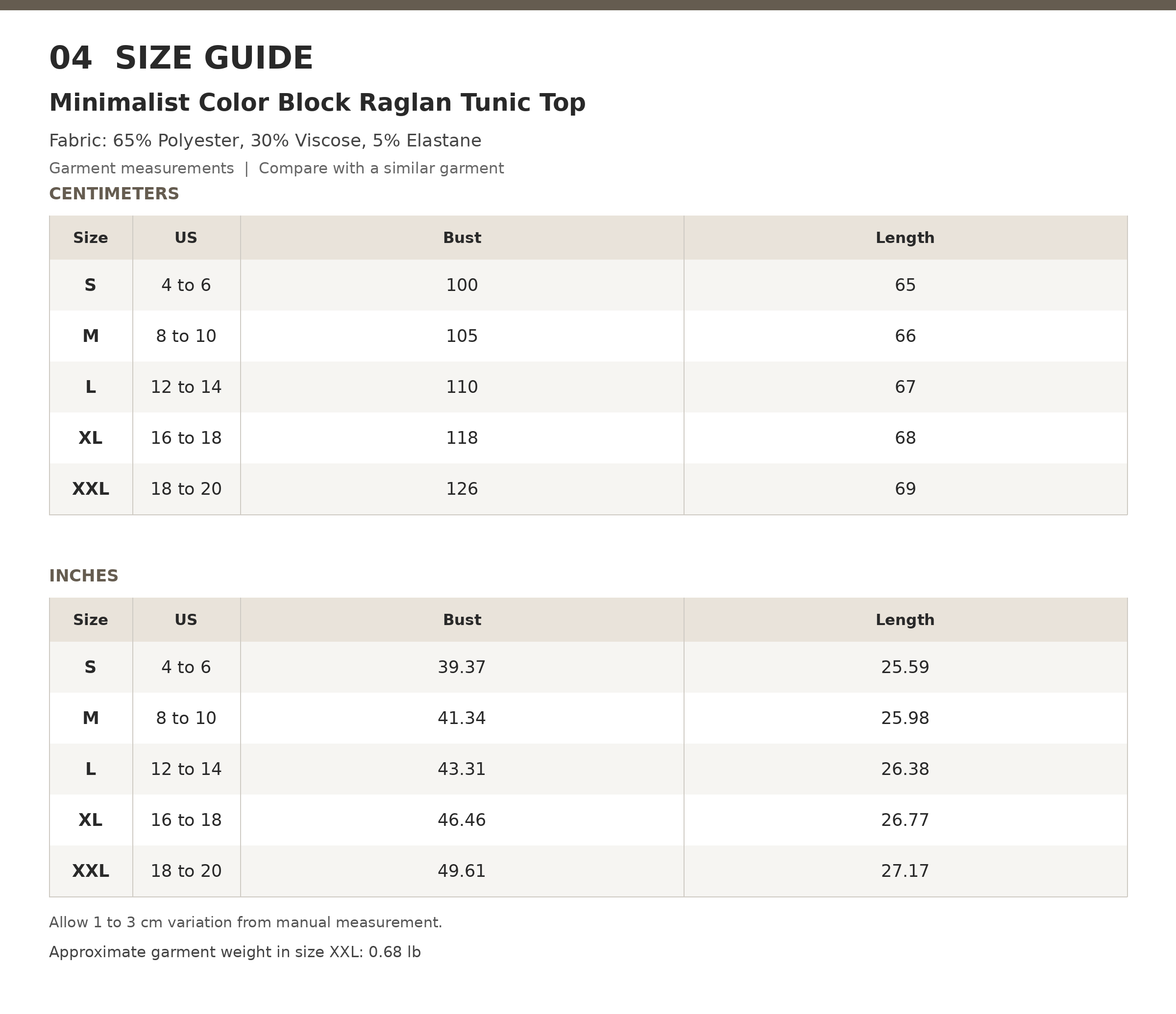
Task: Click the length value 25.59
Action: [x=905, y=667]
